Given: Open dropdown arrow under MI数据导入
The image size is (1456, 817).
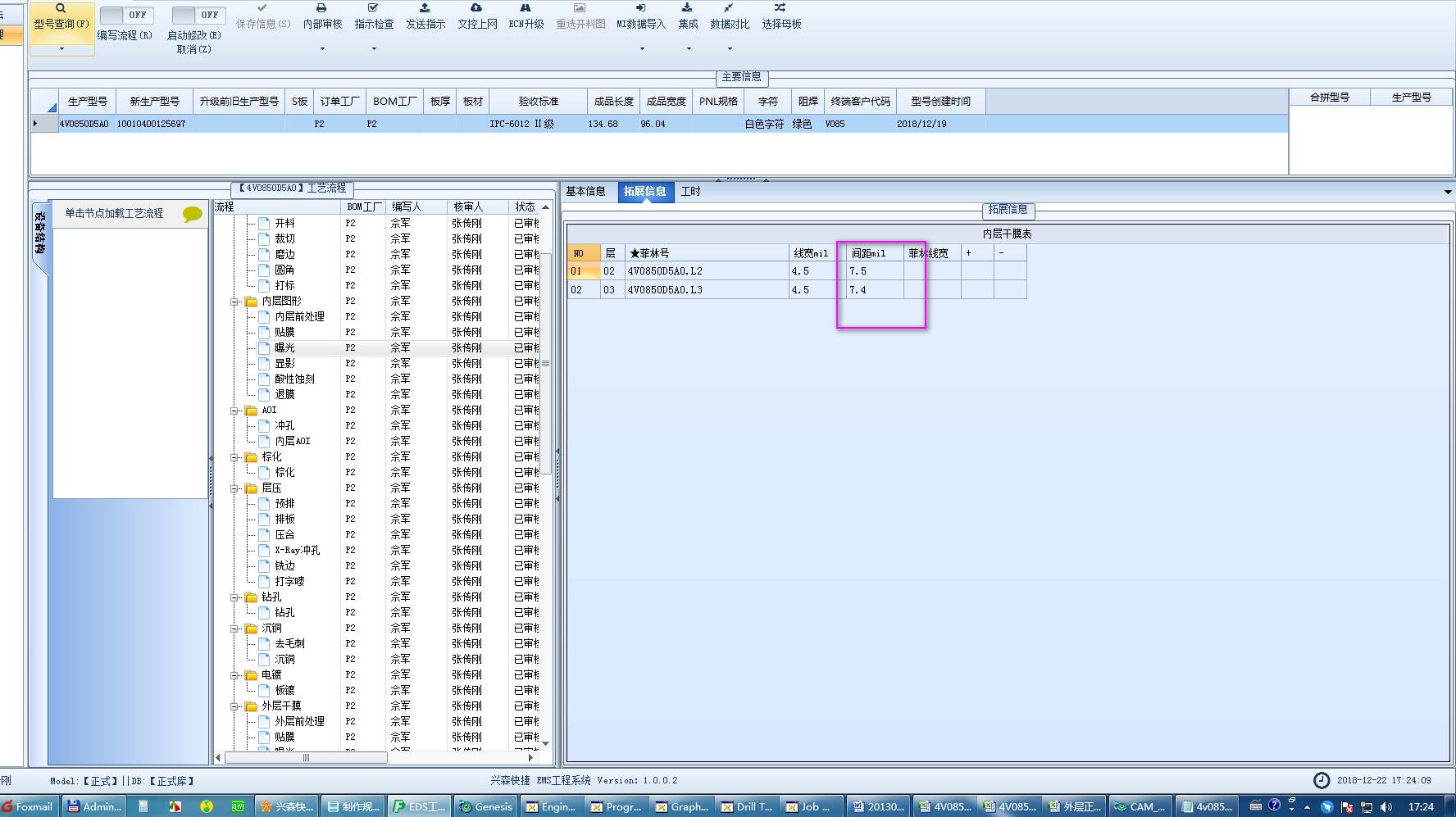Looking at the screenshot, I should (x=642, y=49).
